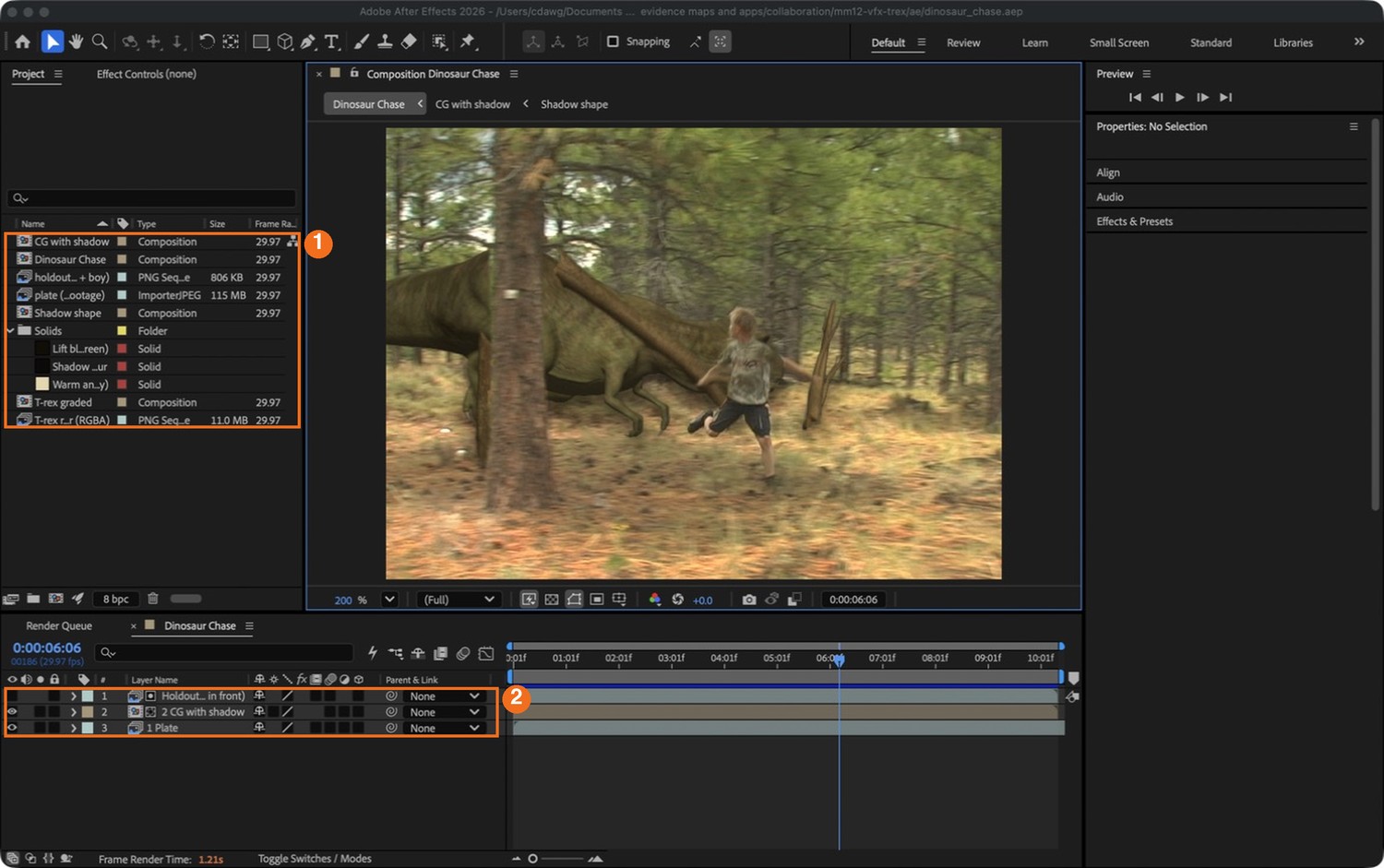Expand the Align panel

point(1107,172)
